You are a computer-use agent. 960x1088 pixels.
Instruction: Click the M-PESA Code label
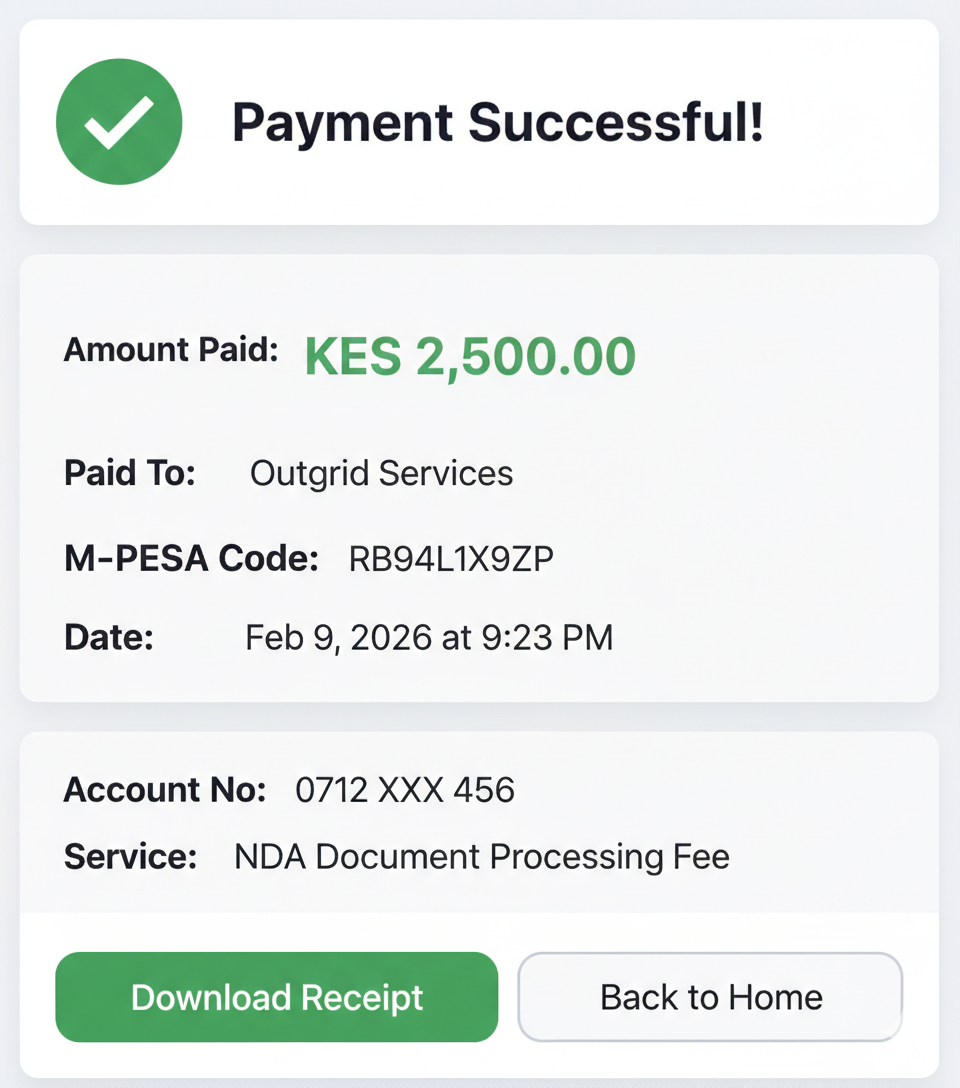[x=191, y=559]
